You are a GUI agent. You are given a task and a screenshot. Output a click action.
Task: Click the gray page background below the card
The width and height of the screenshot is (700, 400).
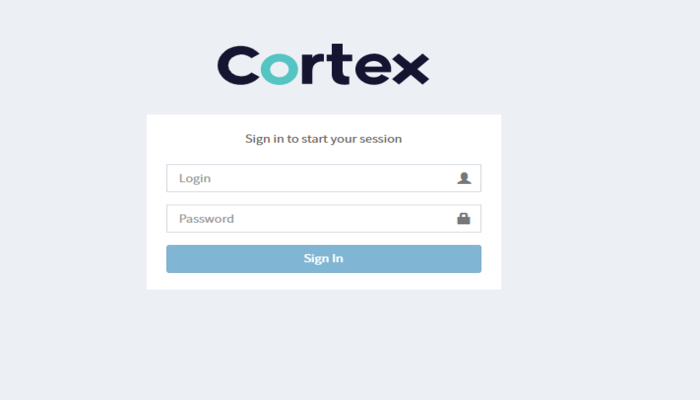tap(324, 344)
